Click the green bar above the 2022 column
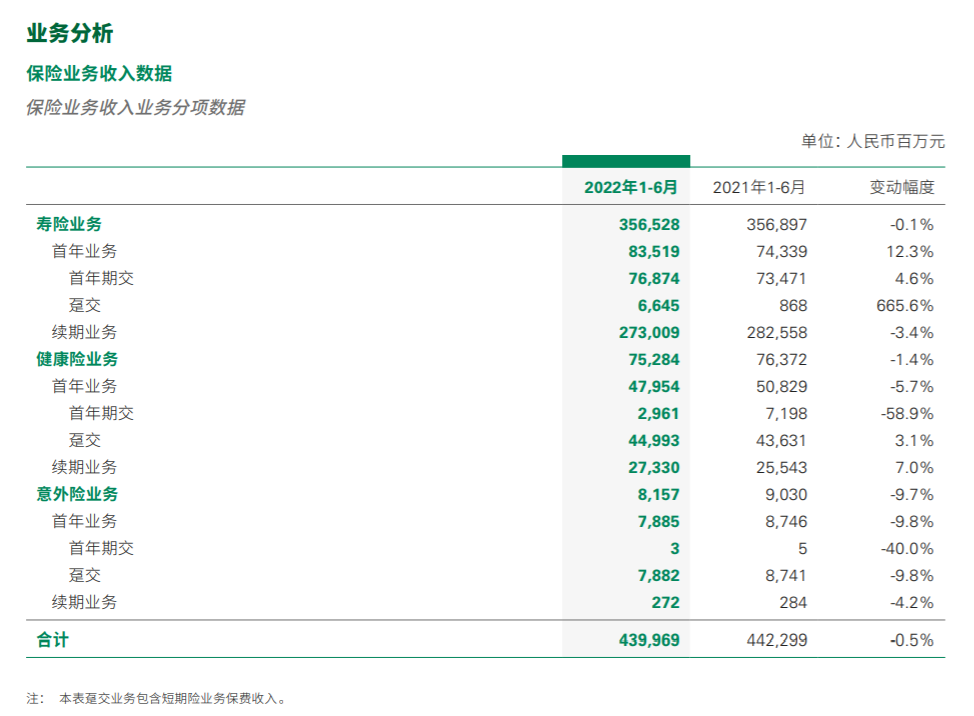 pyautogui.click(x=626, y=161)
